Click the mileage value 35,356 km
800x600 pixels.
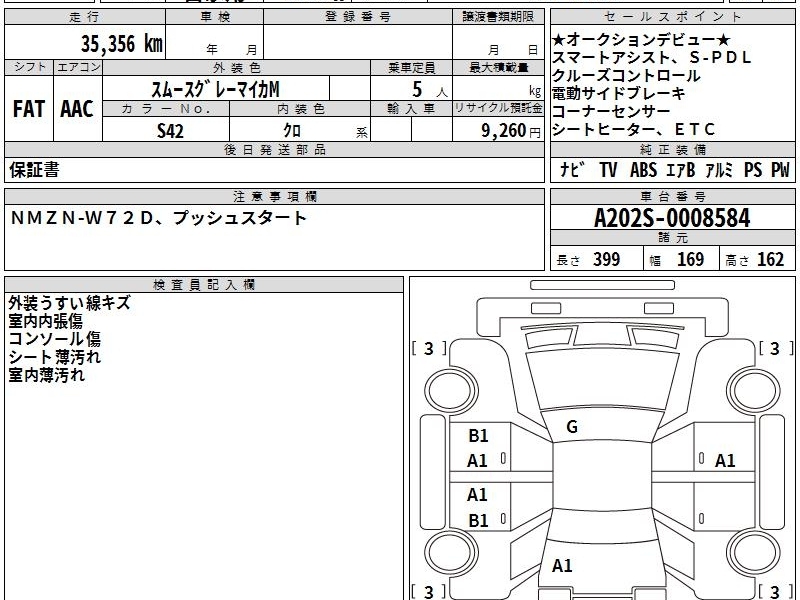(x=121, y=43)
